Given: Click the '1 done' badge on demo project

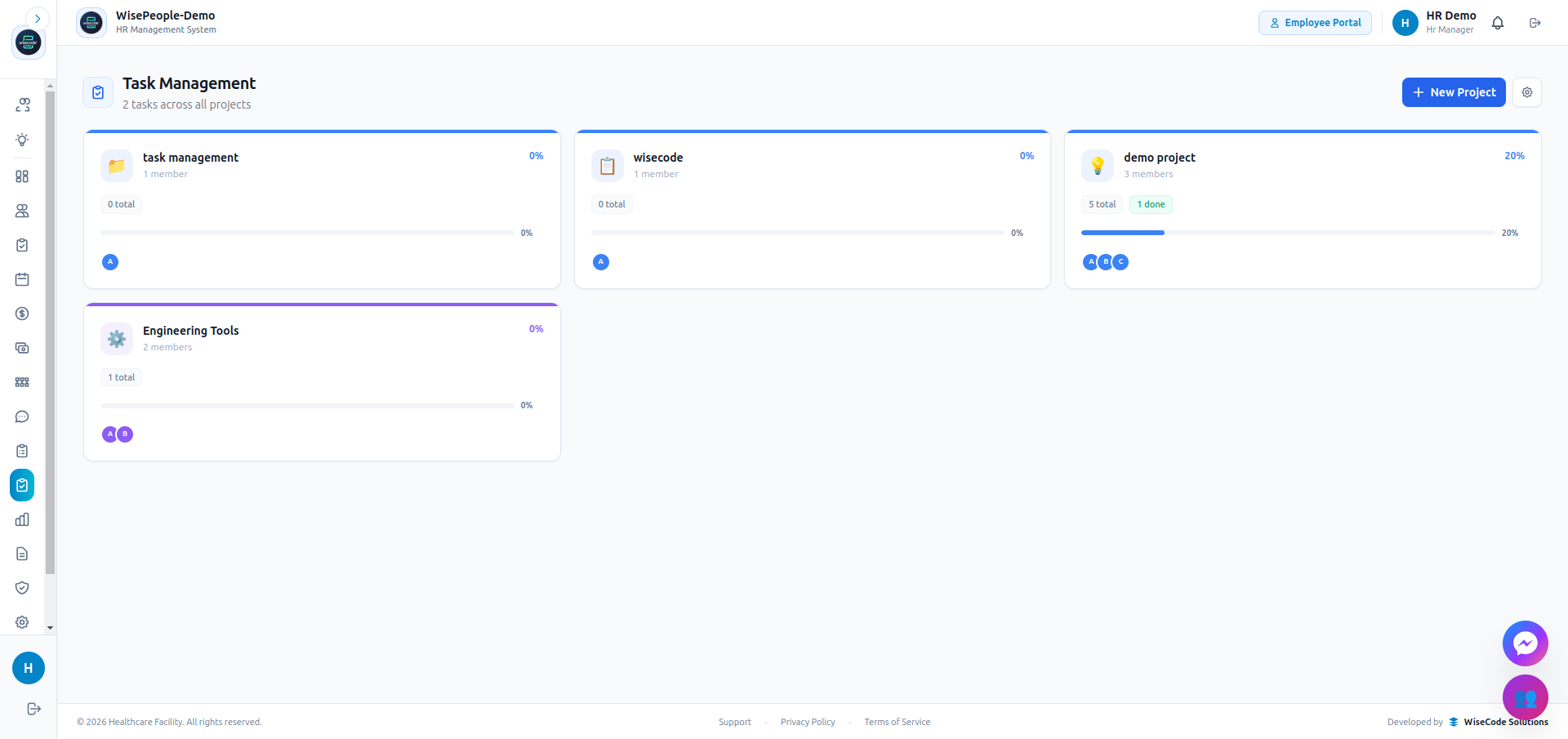Looking at the screenshot, I should point(1151,204).
